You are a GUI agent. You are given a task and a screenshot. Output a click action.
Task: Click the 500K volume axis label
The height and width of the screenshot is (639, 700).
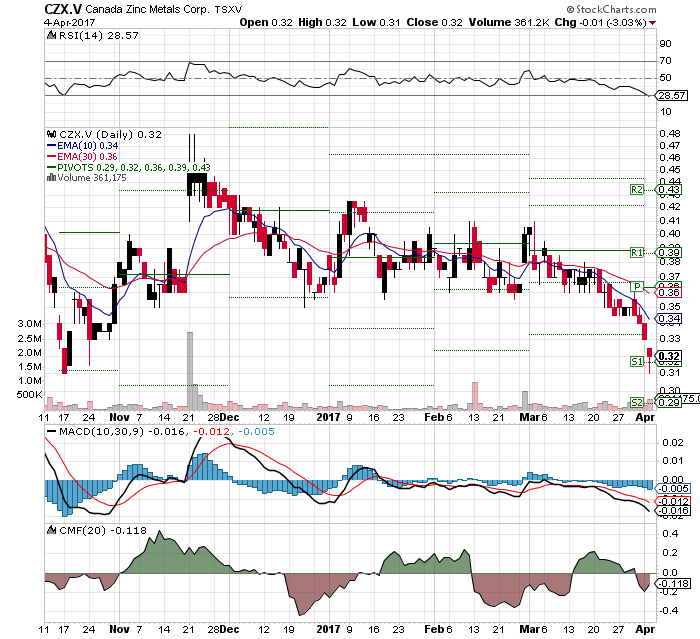tap(29, 395)
